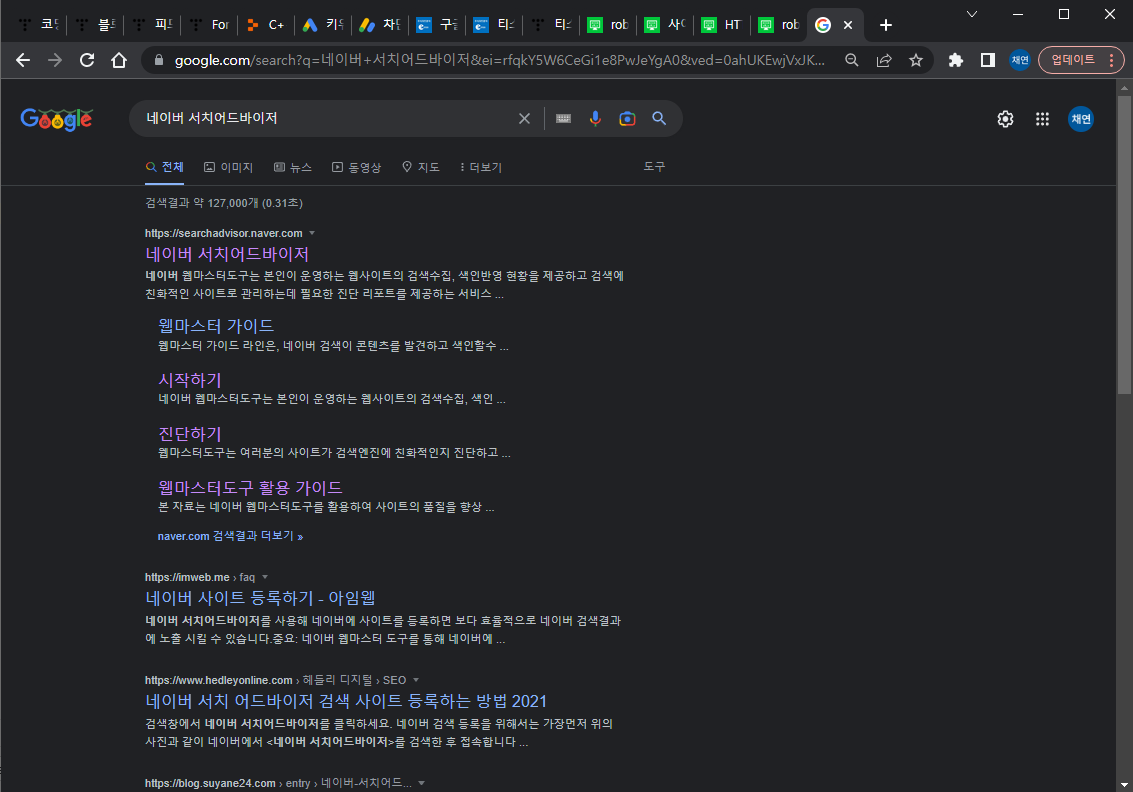Switch to the 이미지 tab
The height and width of the screenshot is (792, 1133).
click(228, 167)
